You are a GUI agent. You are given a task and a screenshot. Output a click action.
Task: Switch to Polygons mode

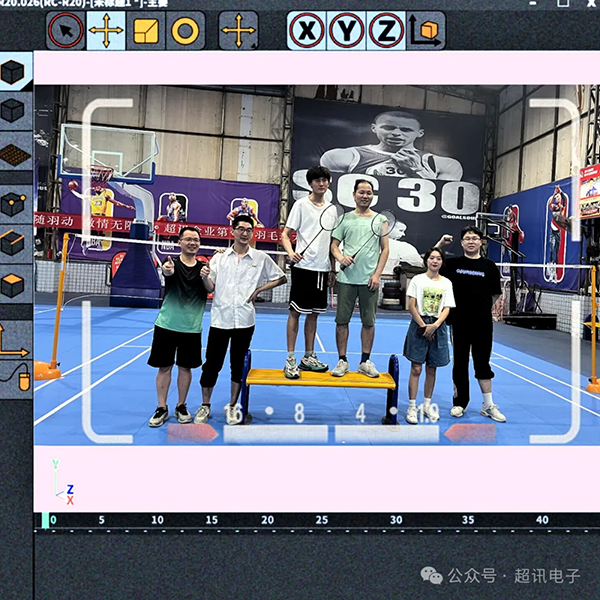tap(13, 285)
